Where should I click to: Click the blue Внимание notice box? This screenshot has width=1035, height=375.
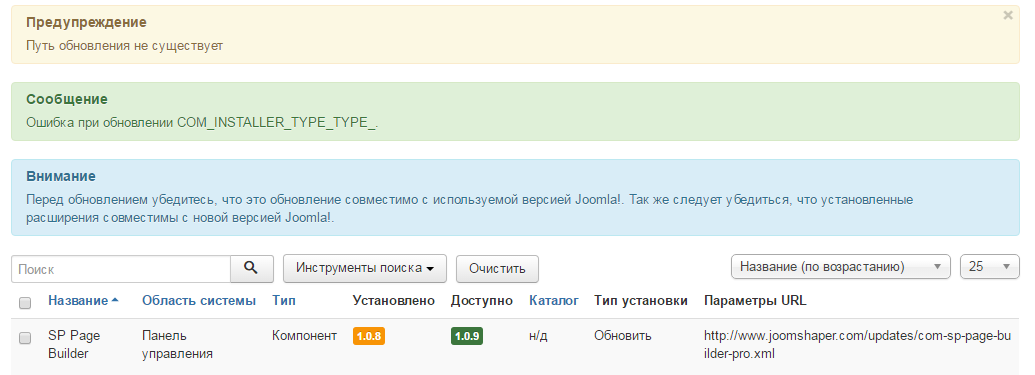515,197
